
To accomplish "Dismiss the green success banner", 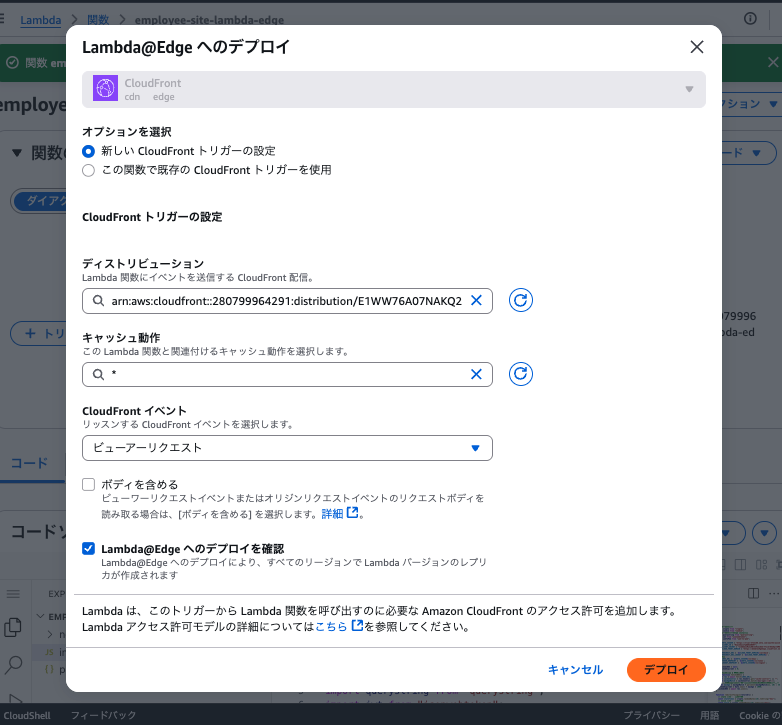I will click(773, 62).
